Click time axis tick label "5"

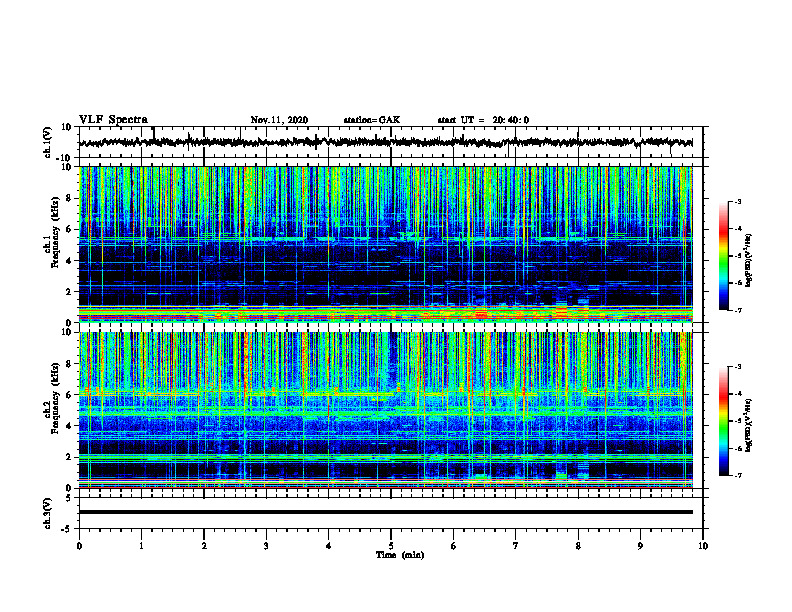point(391,546)
